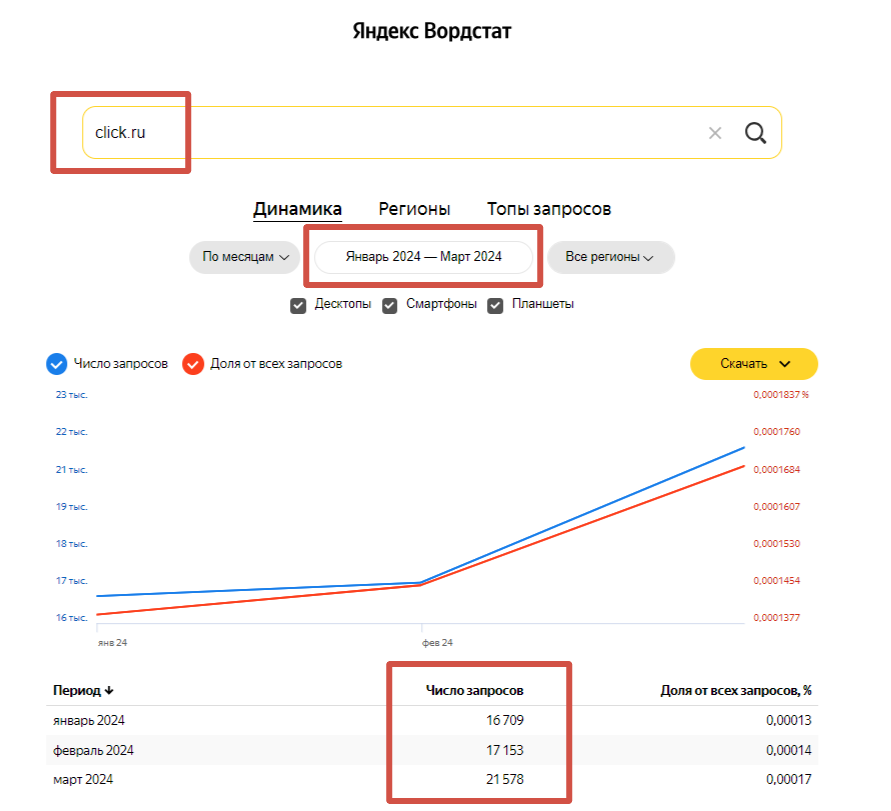The image size is (891, 811).
Task: Click the Число запросов column header
Action: (x=474, y=690)
